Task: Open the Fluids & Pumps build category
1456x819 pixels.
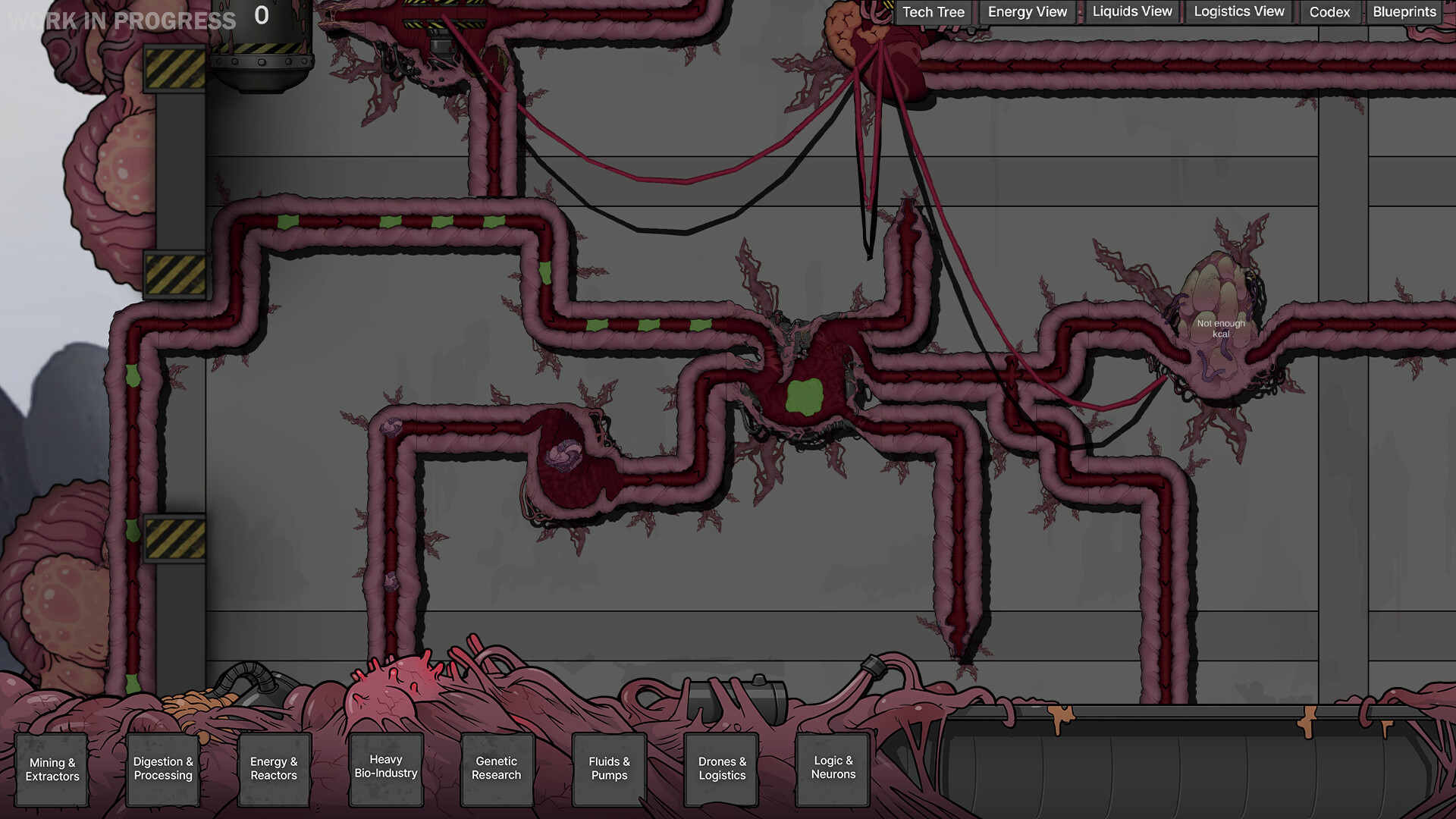Action: point(609,768)
